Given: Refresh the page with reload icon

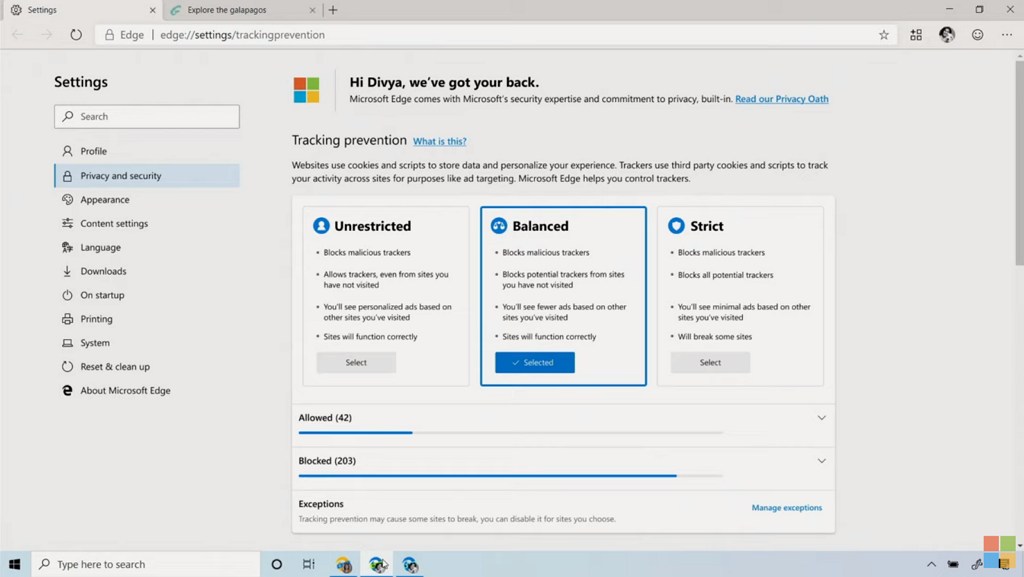Looking at the screenshot, I should [x=76, y=35].
